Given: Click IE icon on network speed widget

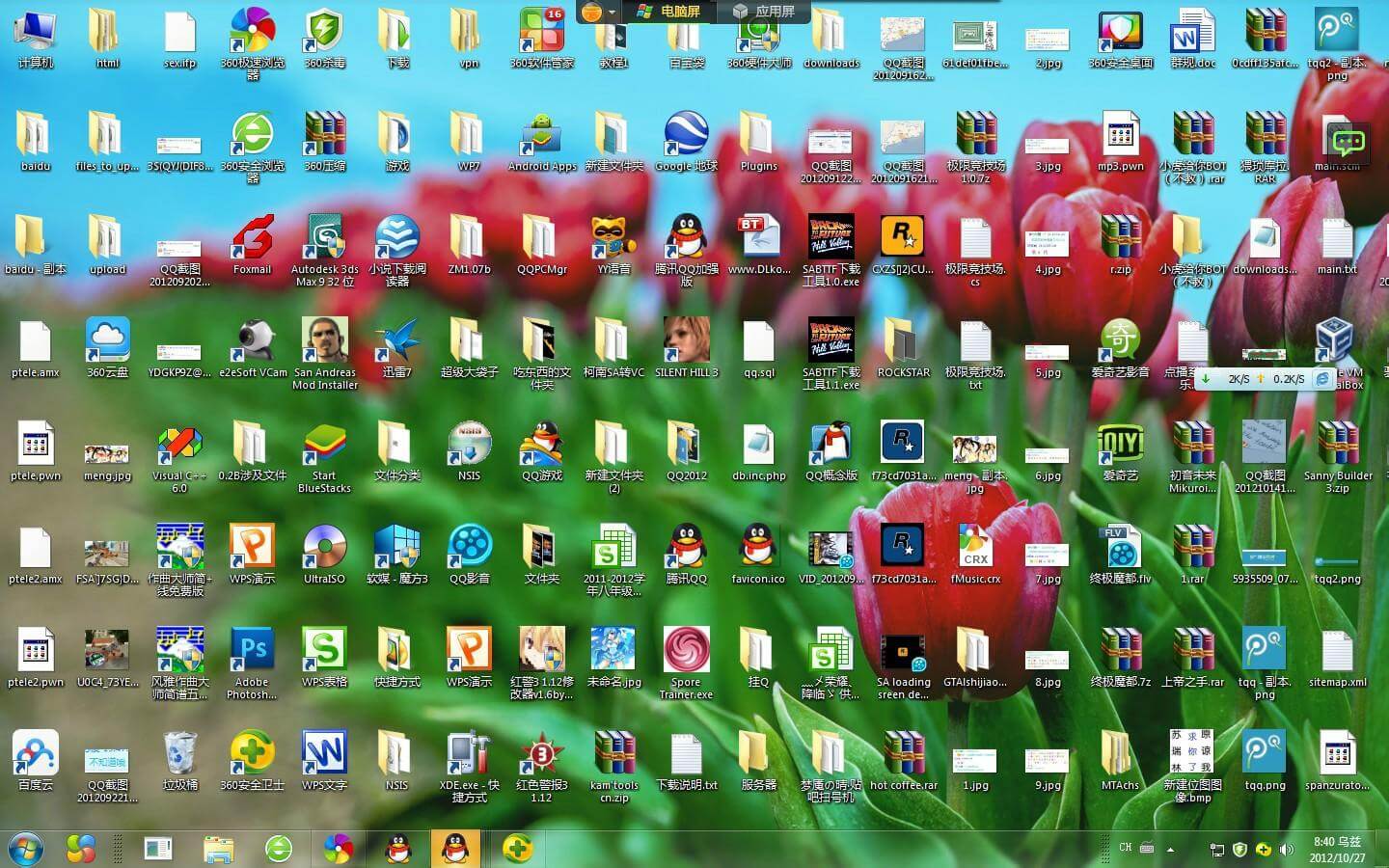Looking at the screenshot, I should click(x=1322, y=379).
